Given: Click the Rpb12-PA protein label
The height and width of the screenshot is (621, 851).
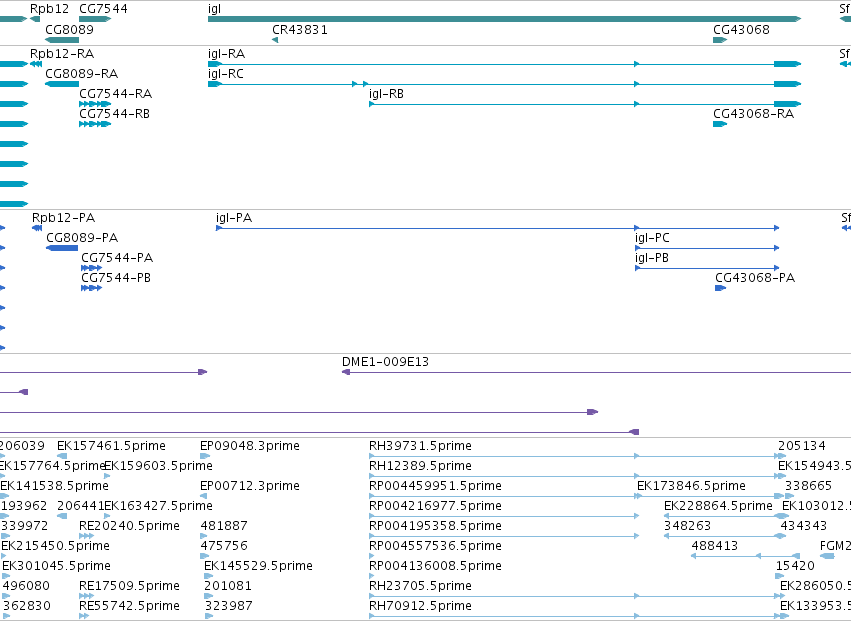Looking at the screenshot, I should [x=63, y=218].
